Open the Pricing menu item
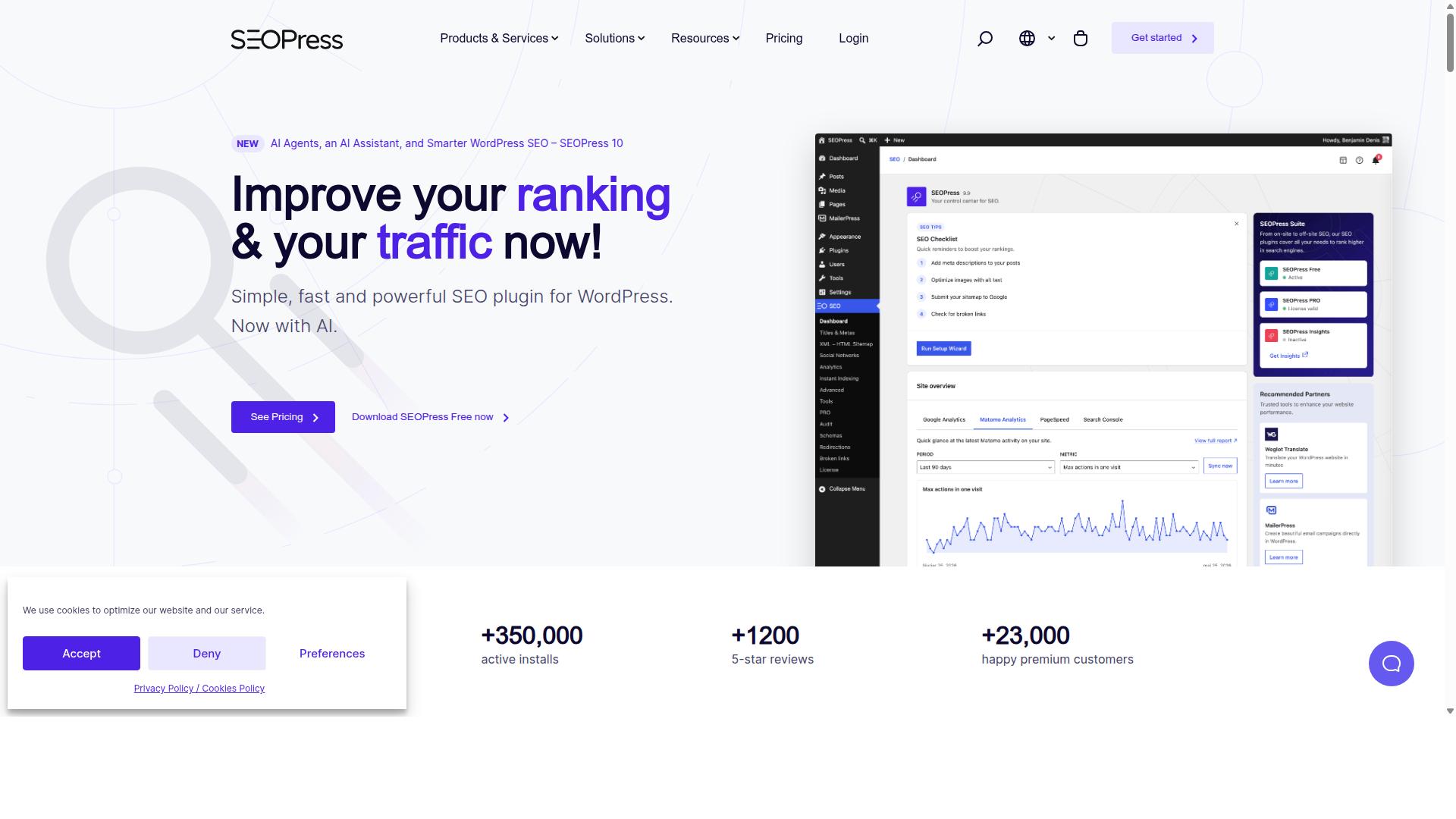Screen dimensions: 1456x819 [x=783, y=38]
